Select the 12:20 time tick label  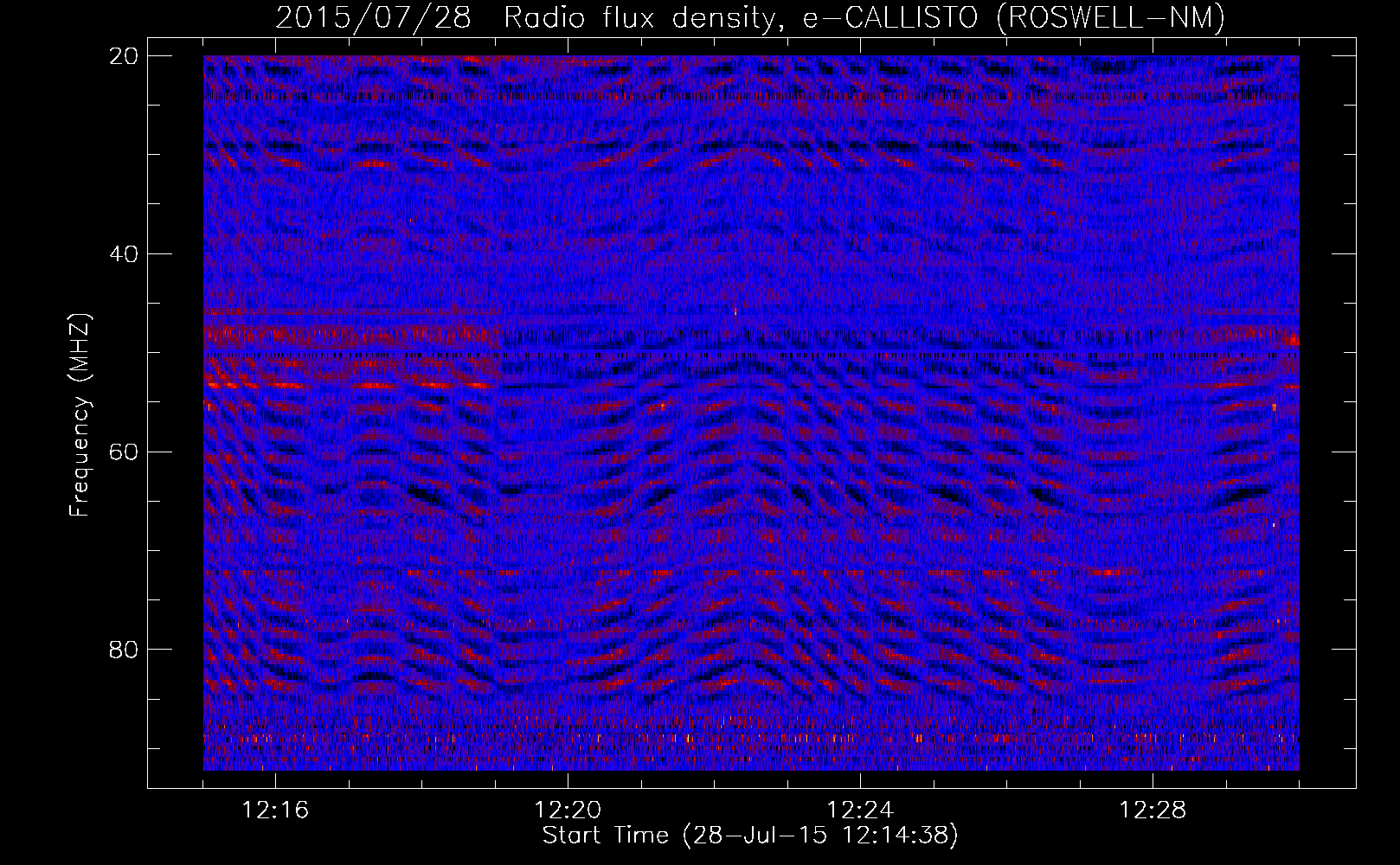tap(568, 811)
